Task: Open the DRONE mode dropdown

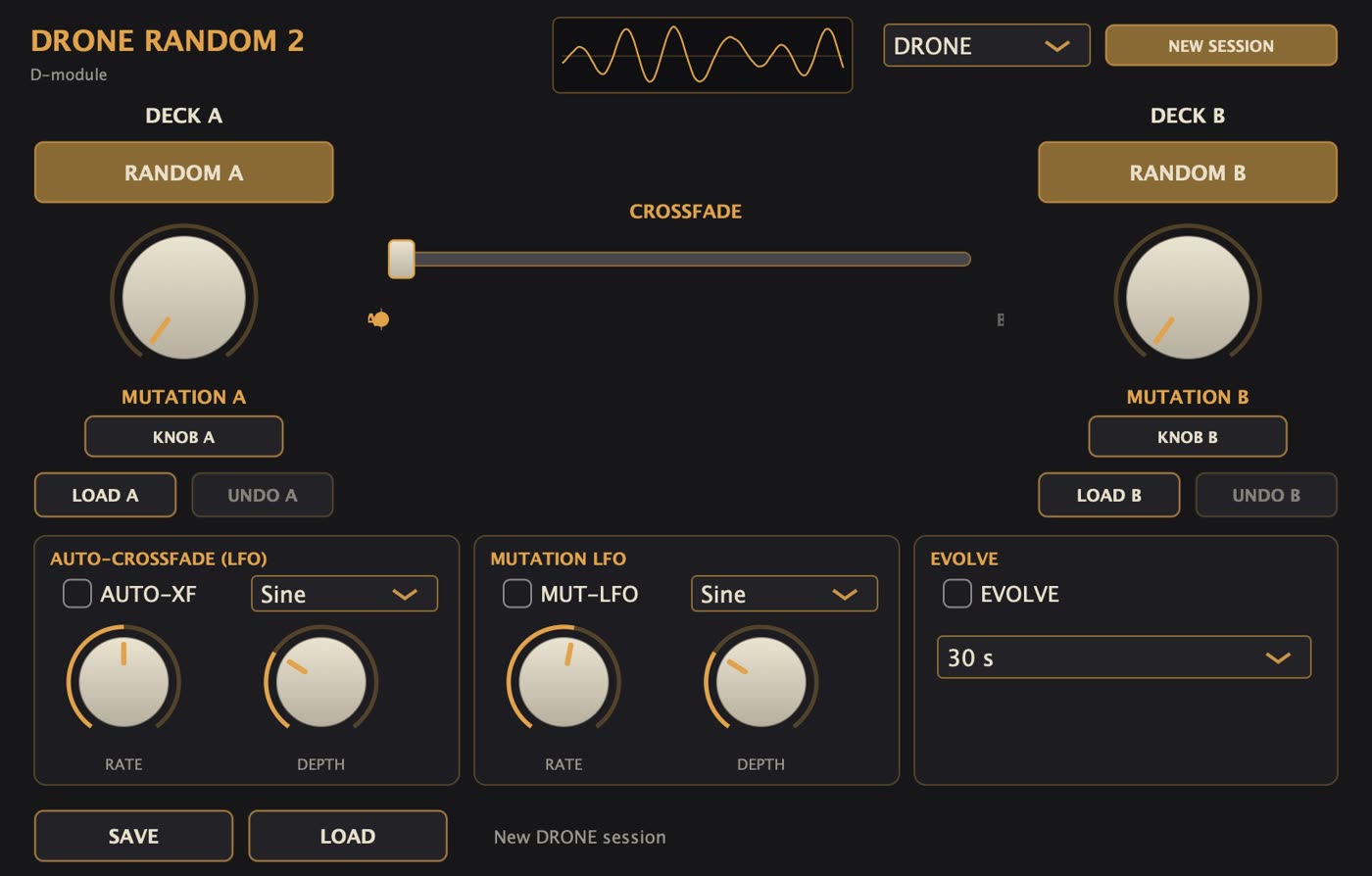Action: (986, 45)
